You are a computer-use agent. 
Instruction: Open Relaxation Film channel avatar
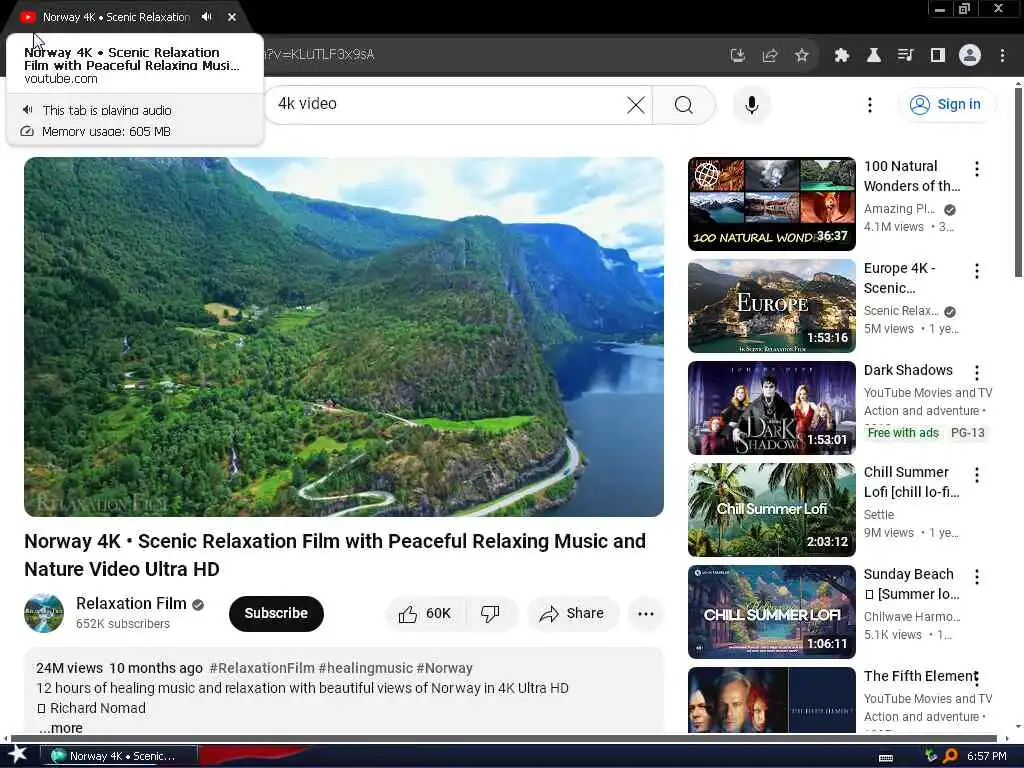tap(44, 613)
